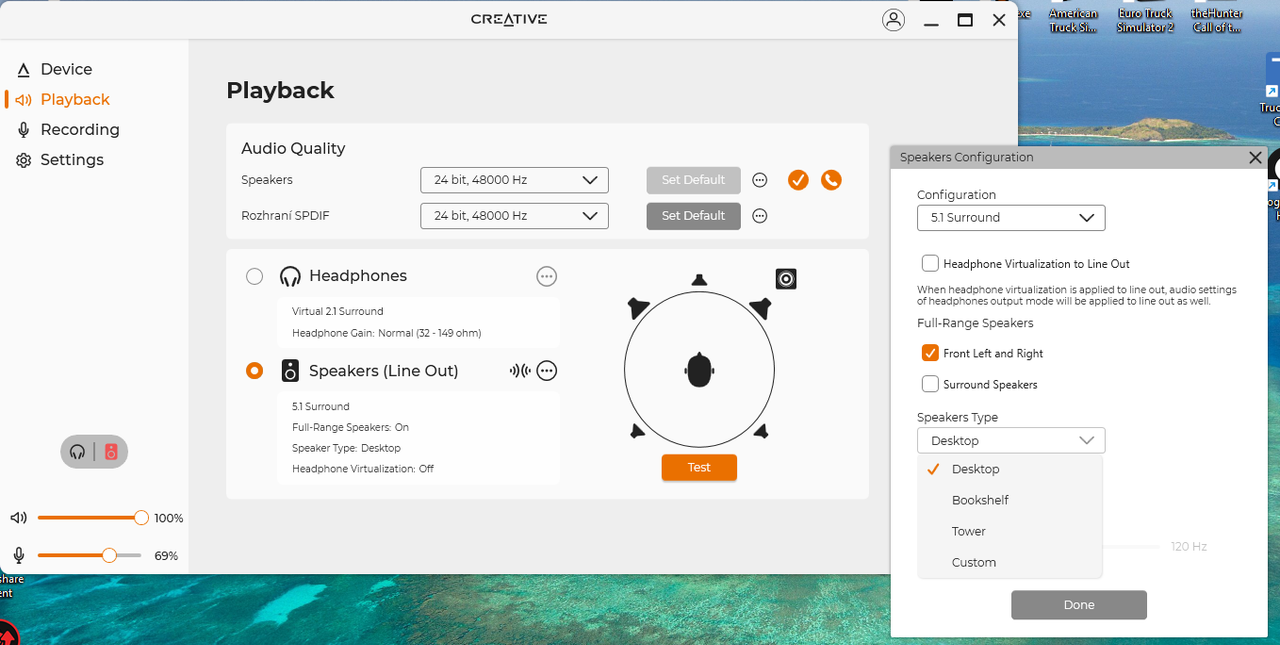Click the microphone icon beside Recording
The image size is (1280, 645).
24,130
